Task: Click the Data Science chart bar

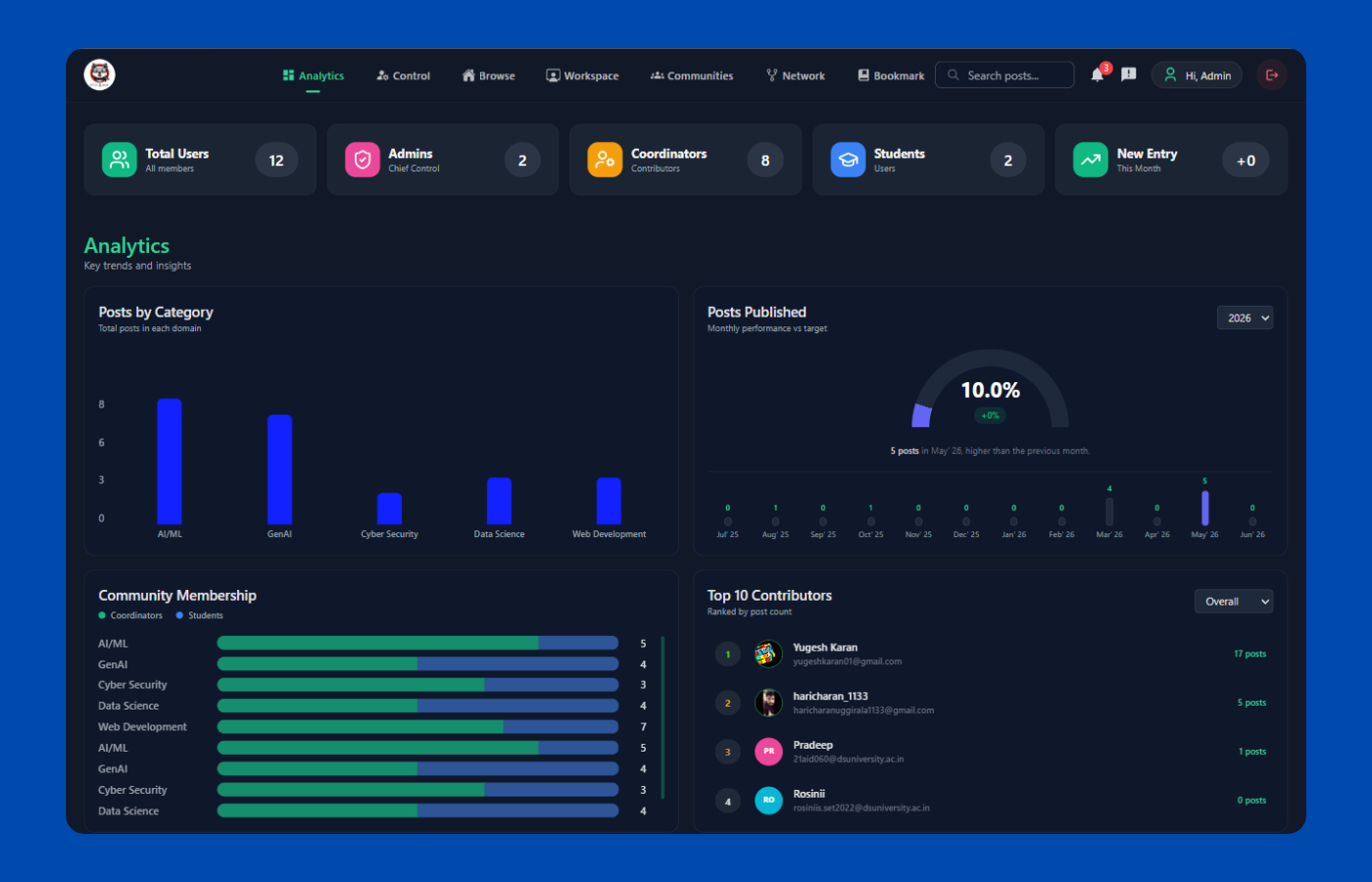Action: point(499,501)
